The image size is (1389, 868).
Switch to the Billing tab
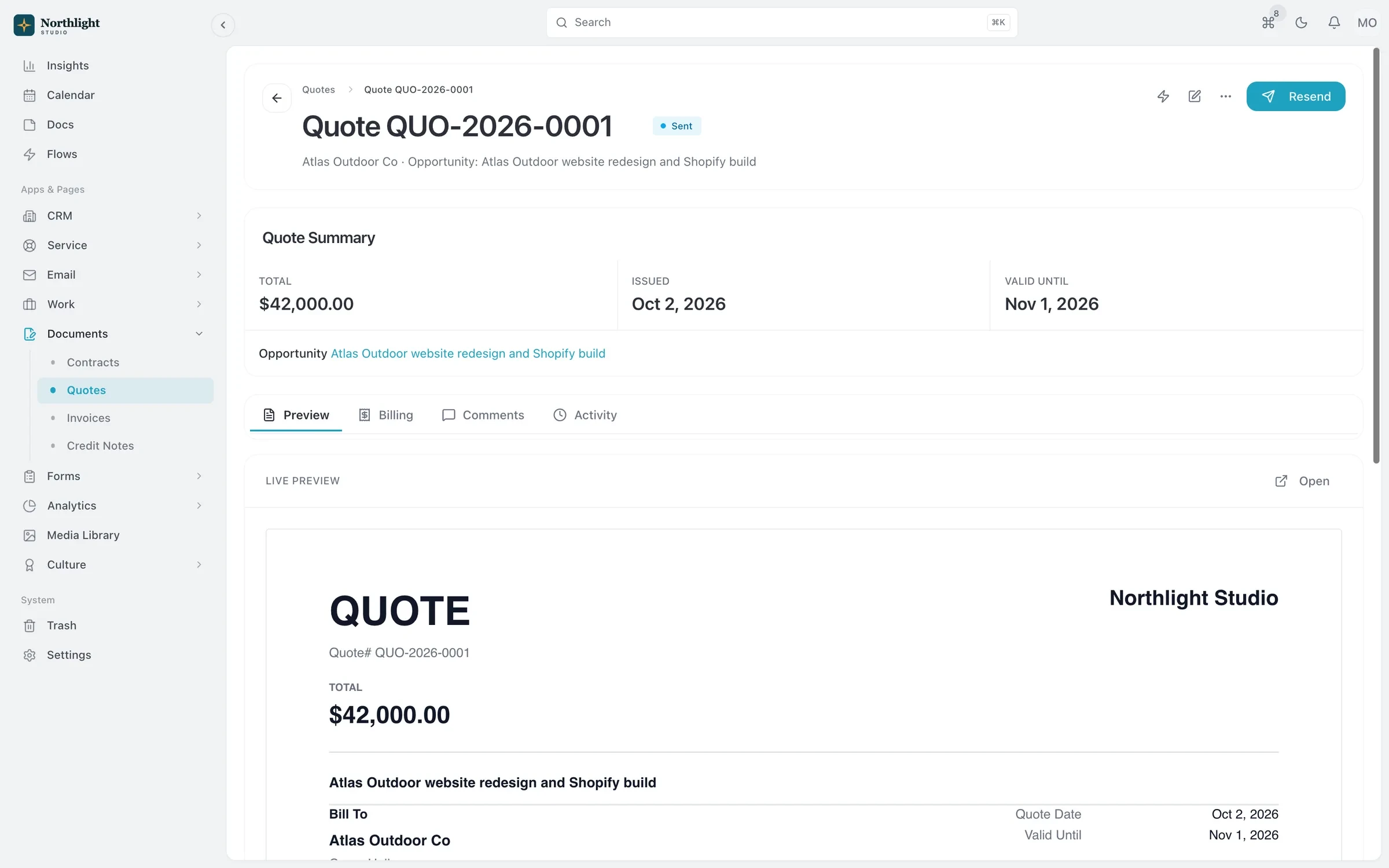pos(386,415)
